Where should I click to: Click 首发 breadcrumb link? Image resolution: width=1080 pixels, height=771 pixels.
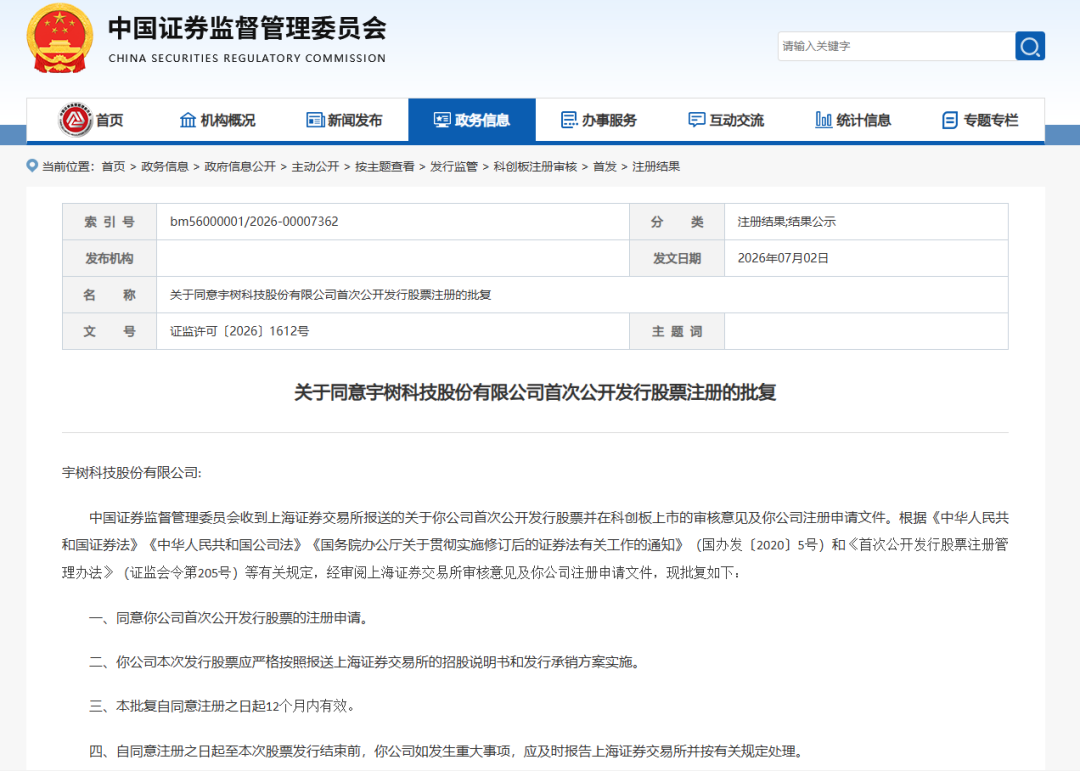click(604, 166)
